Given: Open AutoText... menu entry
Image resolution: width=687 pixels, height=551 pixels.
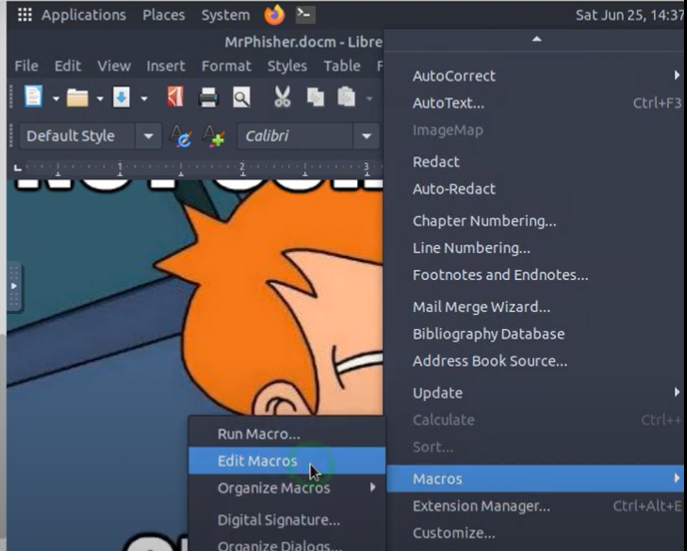Looking at the screenshot, I should [x=535, y=103].
